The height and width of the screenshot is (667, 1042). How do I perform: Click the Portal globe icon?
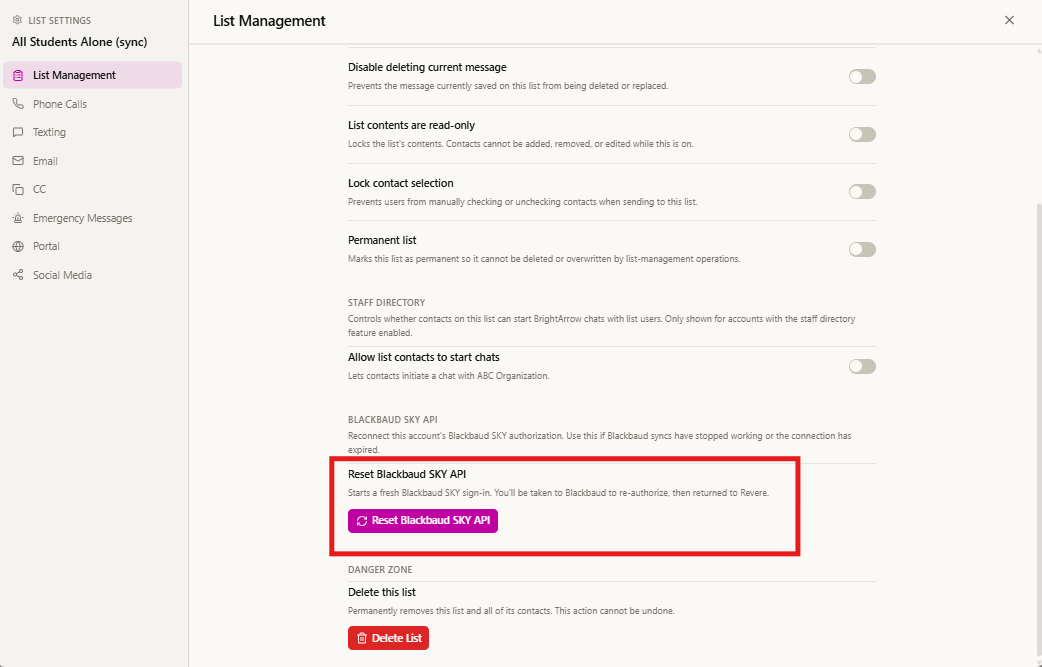point(18,246)
